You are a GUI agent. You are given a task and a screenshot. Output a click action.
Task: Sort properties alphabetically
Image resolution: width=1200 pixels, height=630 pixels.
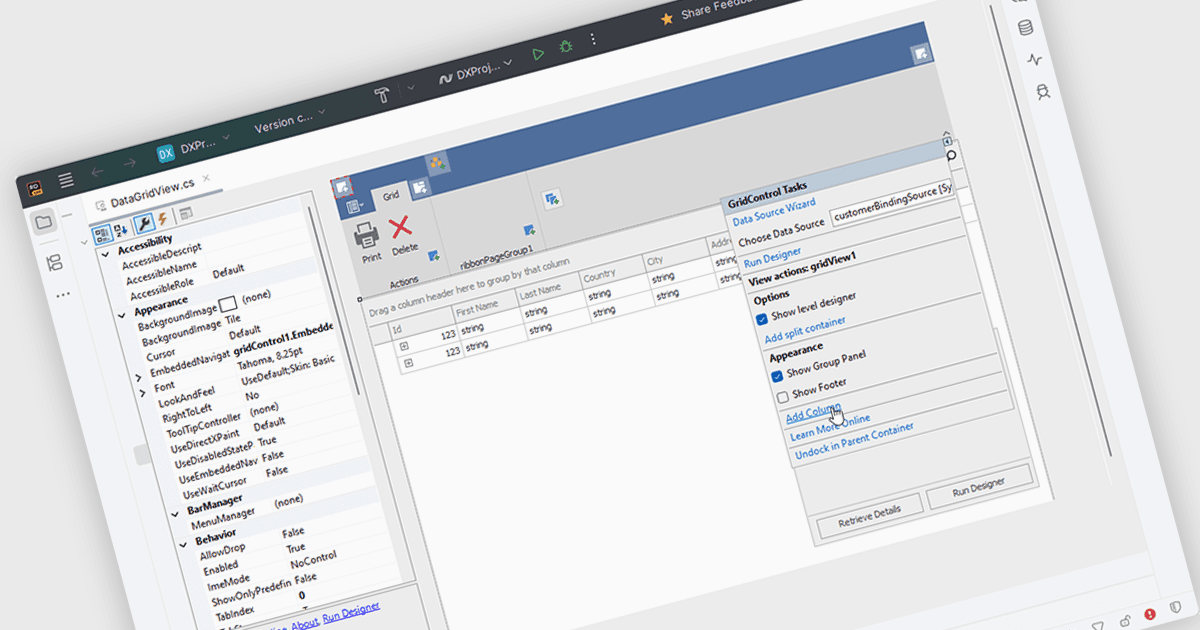(122, 229)
